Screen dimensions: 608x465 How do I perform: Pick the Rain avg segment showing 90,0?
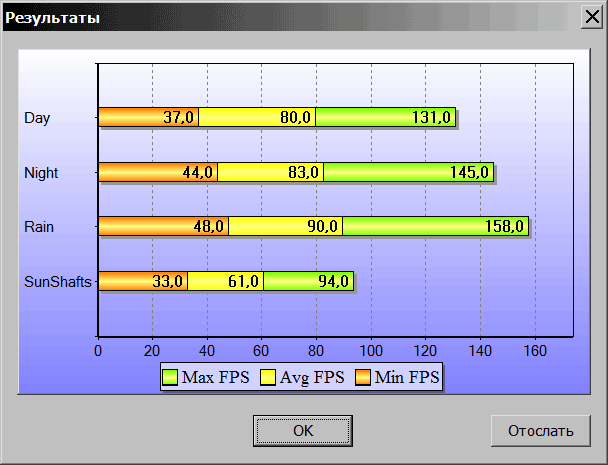tap(285, 226)
